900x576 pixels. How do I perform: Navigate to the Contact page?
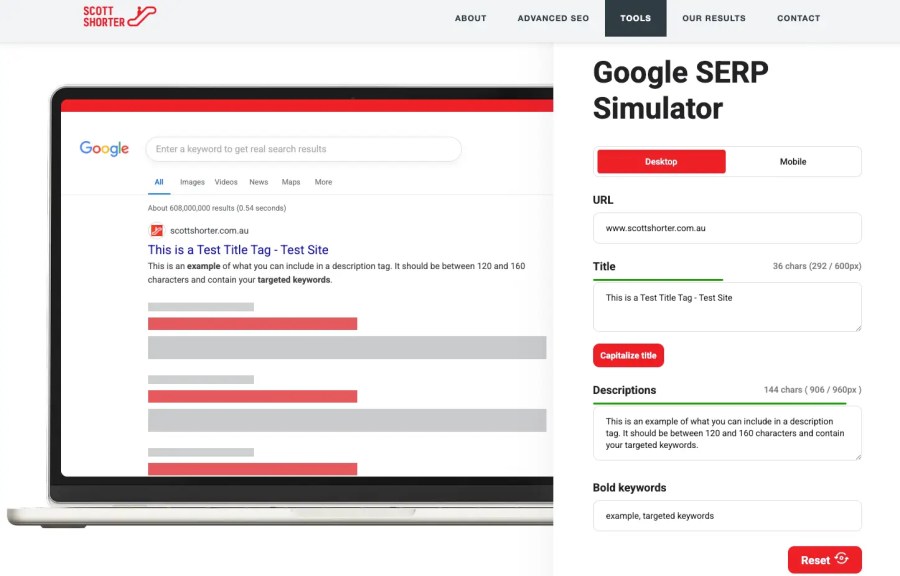coord(798,18)
